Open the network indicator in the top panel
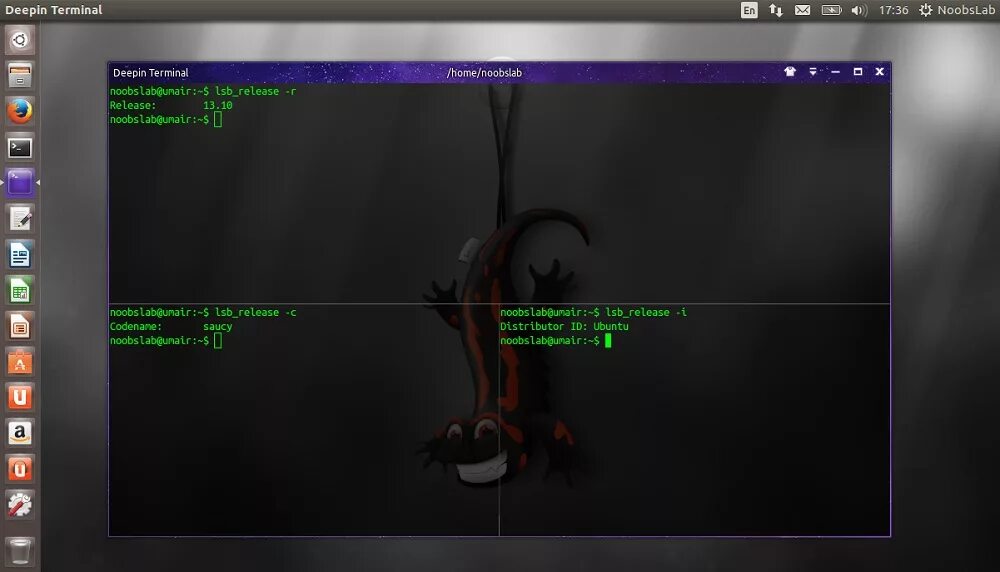The height and width of the screenshot is (572, 1000). 776,10
